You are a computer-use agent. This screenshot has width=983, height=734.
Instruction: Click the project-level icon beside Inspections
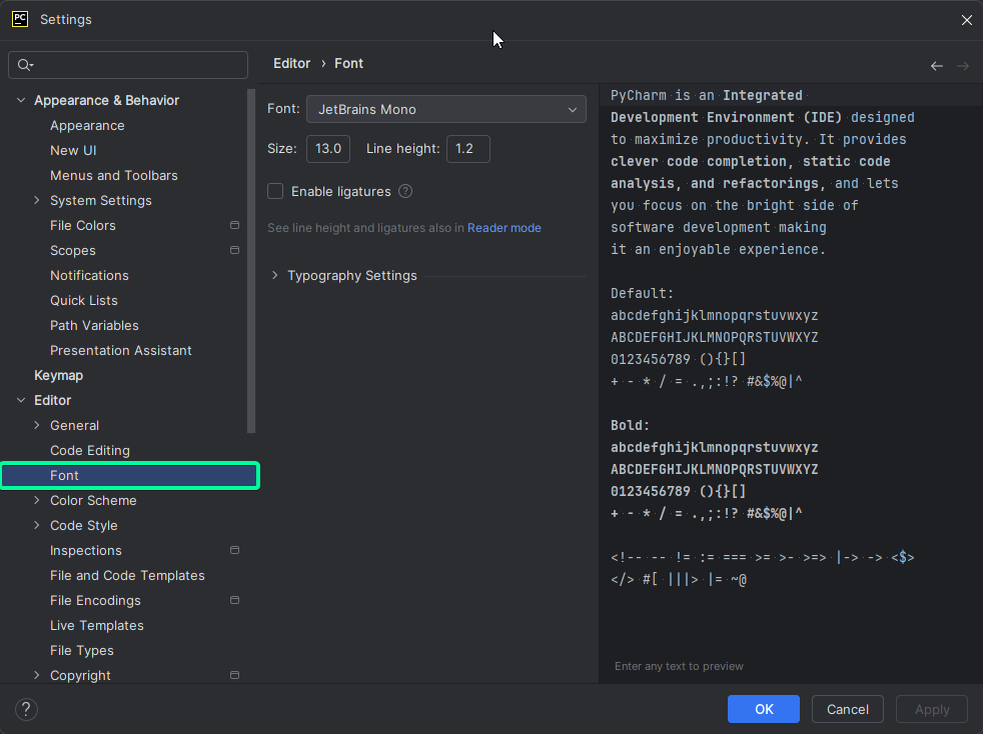point(234,550)
